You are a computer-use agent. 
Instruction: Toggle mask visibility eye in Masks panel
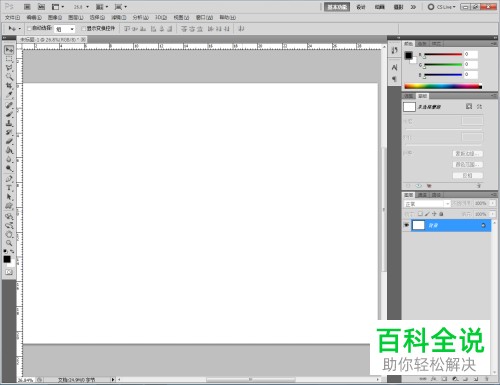point(419,186)
